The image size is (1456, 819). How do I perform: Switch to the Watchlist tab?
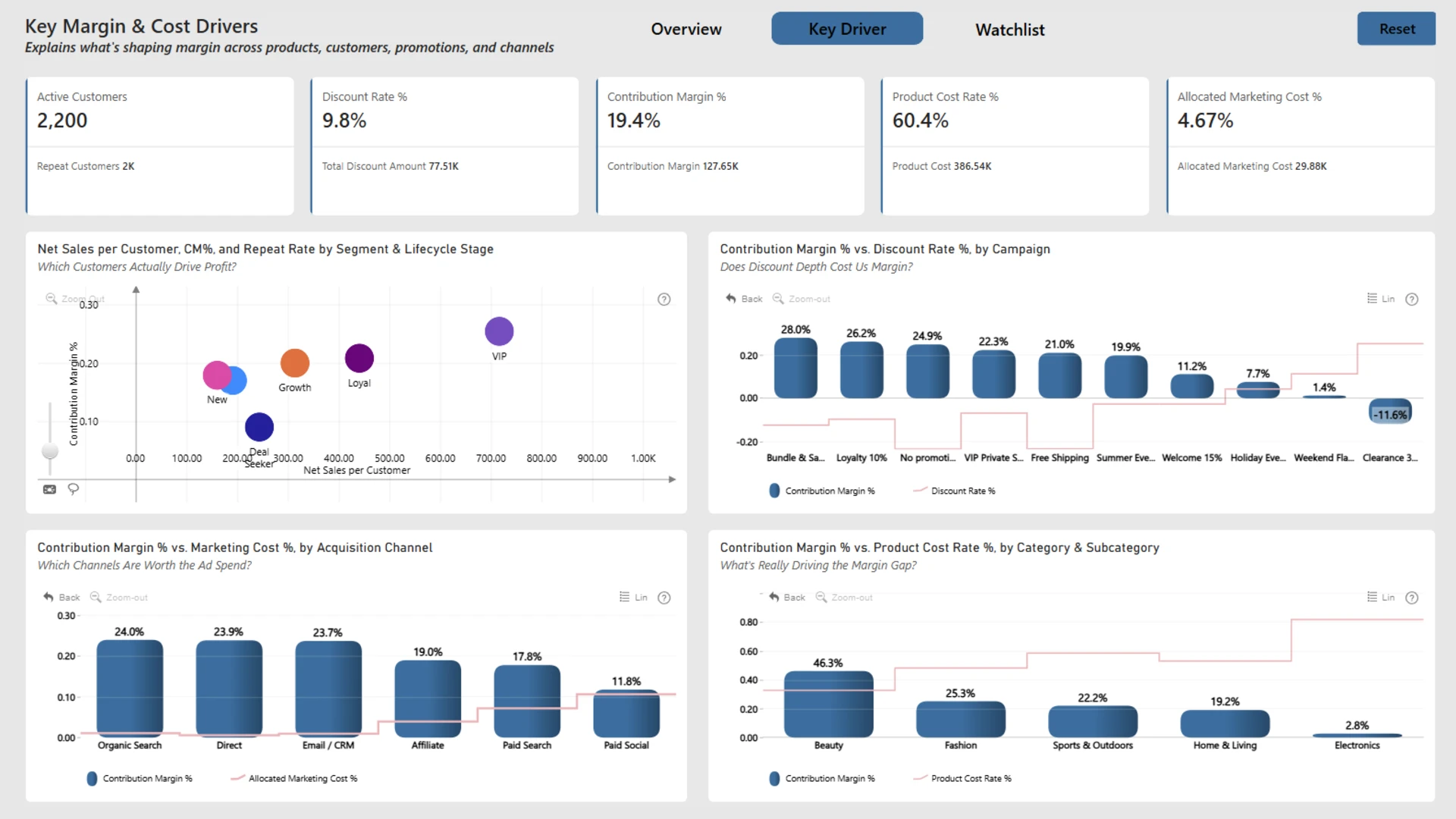click(x=1010, y=30)
